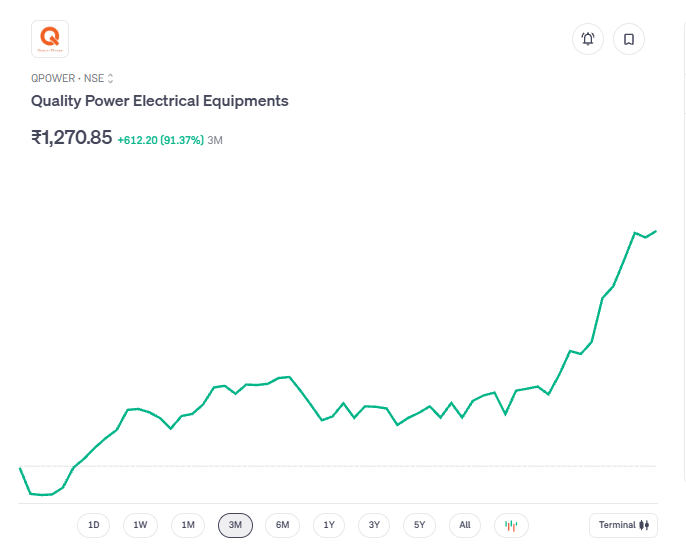The image size is (686, 555).
Task: Open the Terminal chart view
Action: 624,525
